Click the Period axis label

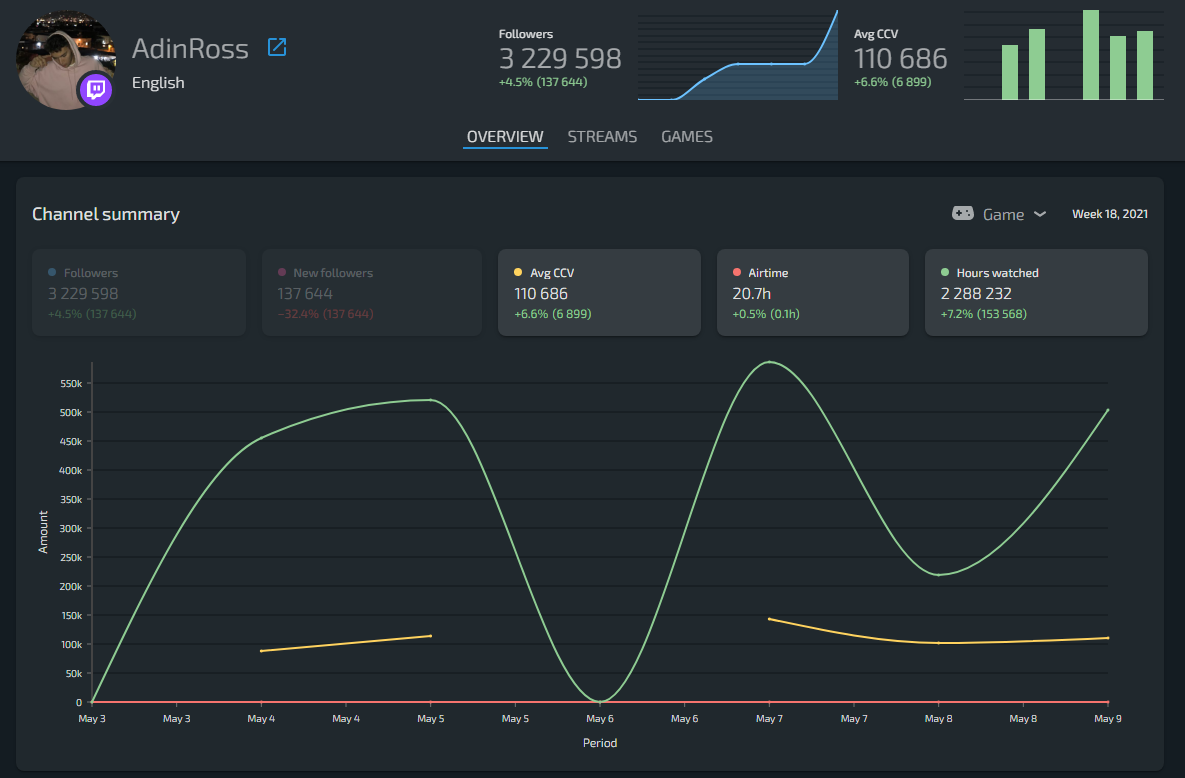(600, 742)
